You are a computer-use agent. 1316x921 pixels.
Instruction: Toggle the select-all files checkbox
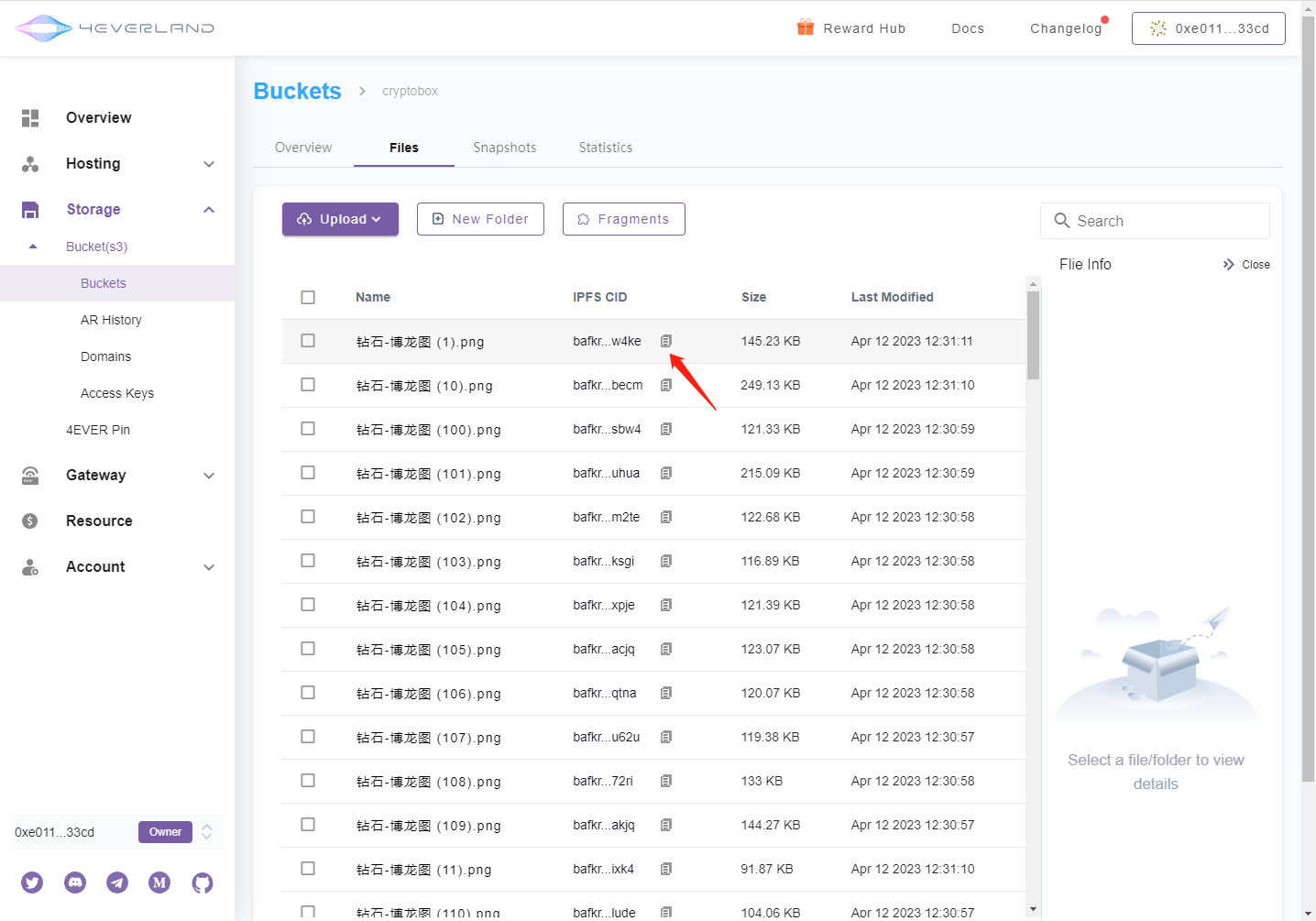pos(308,297)
